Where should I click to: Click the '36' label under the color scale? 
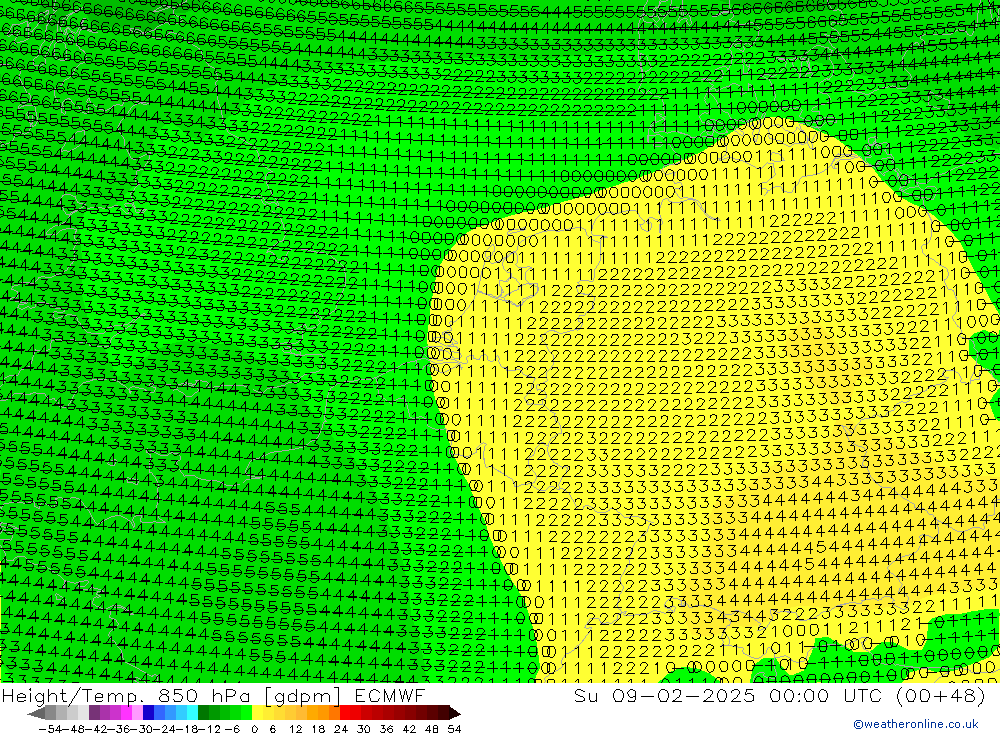point(386,729)
